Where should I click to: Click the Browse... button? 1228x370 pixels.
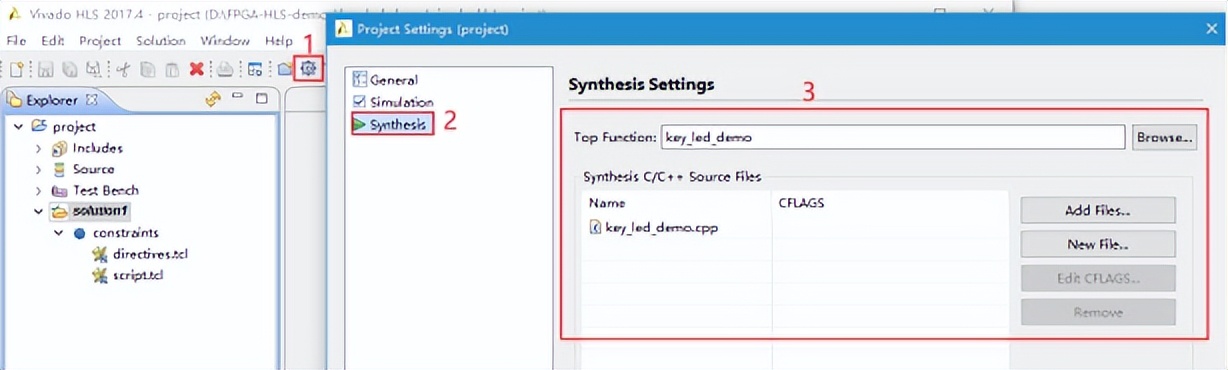(x=1164, y=138)
